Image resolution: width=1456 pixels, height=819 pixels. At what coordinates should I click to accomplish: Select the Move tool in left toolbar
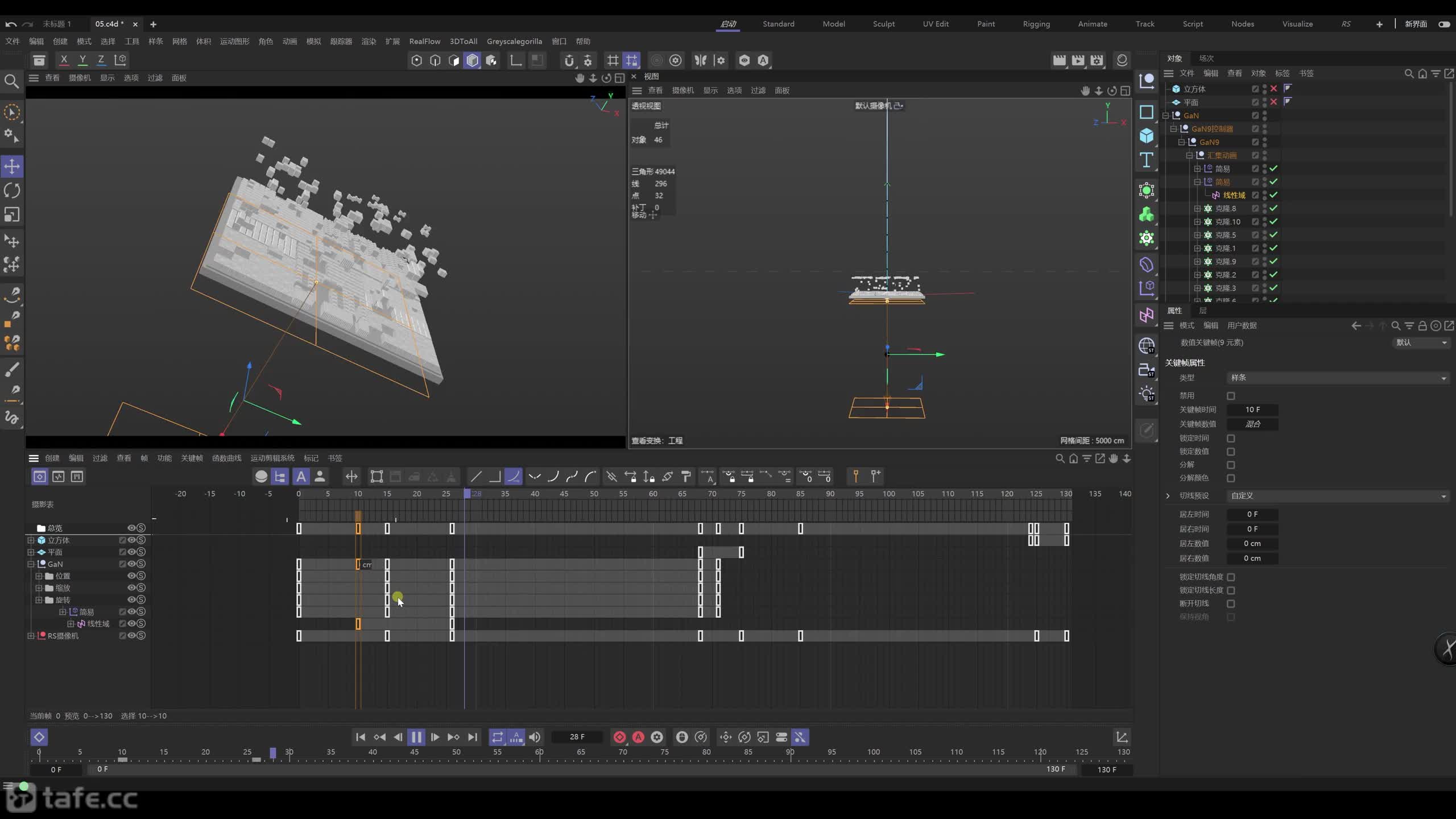tap(12, 167)
